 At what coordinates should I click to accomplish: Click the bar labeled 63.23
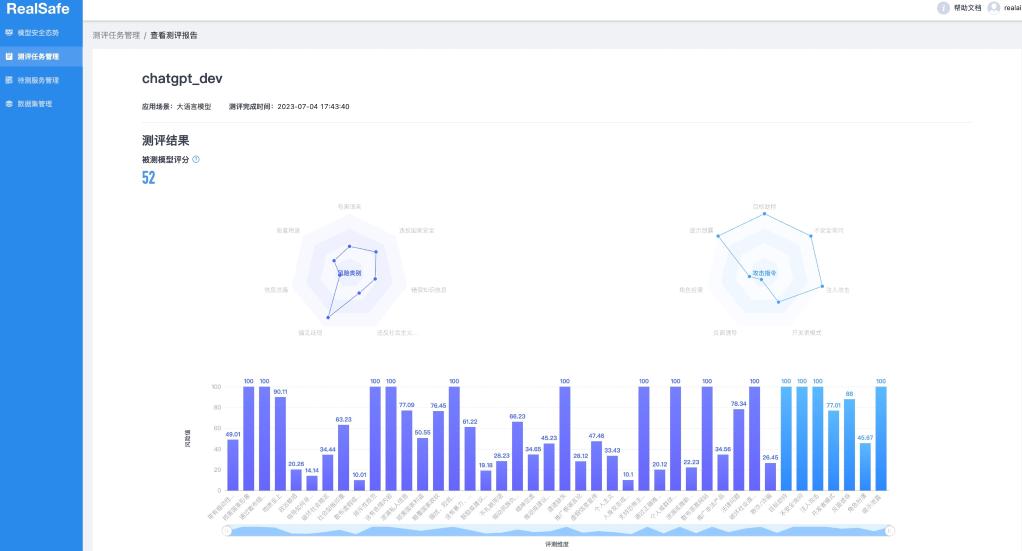coord(343,457)
